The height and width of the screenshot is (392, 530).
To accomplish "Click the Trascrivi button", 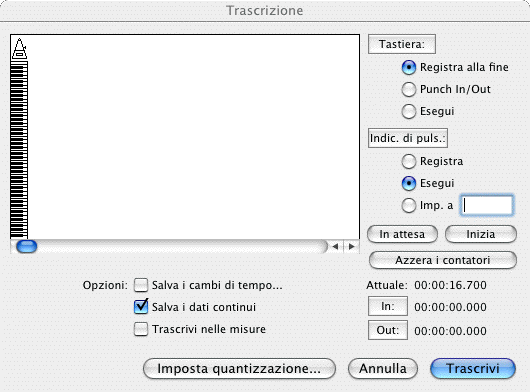I will 473,369.
